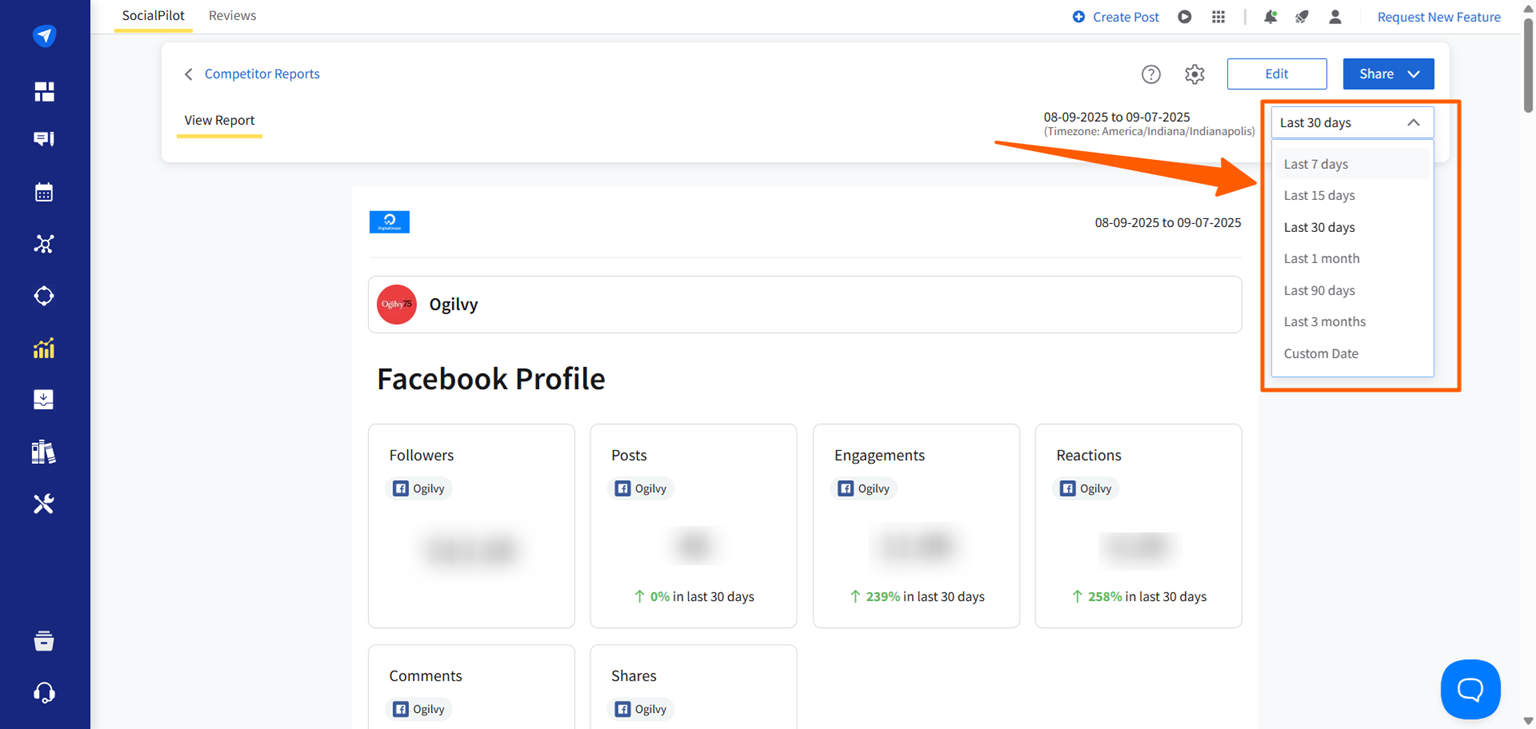Click the Create Post link
Screen dimensions: 1536x729
click(1126, 17)
